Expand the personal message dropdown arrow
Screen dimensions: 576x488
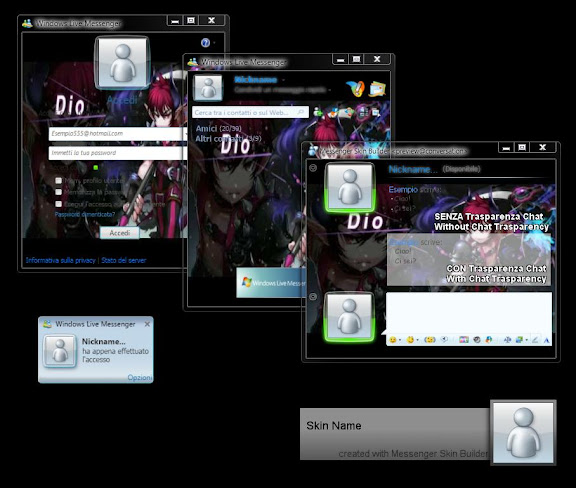click(330, 90)
